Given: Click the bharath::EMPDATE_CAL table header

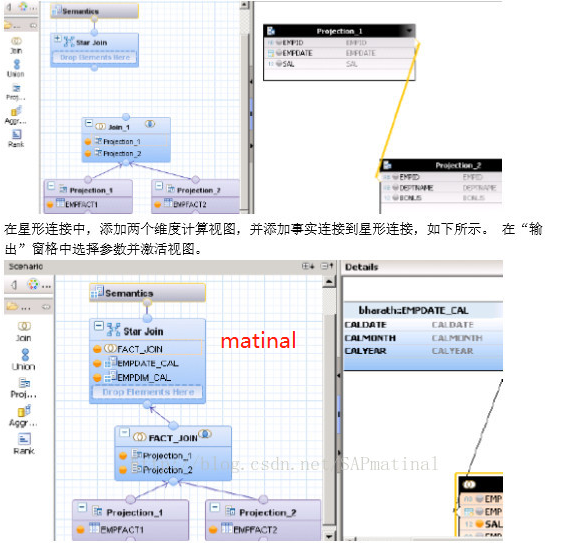Looking at the screenshot, I should (x=423, y=310).
